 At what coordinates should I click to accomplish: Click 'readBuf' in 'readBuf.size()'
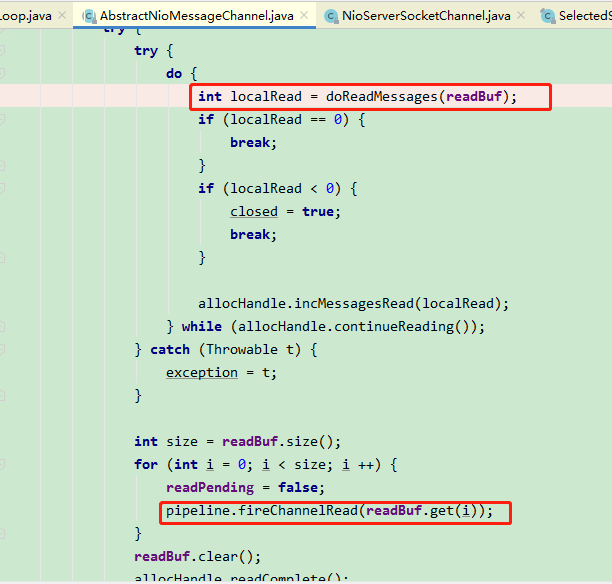(x=250, y=442)
